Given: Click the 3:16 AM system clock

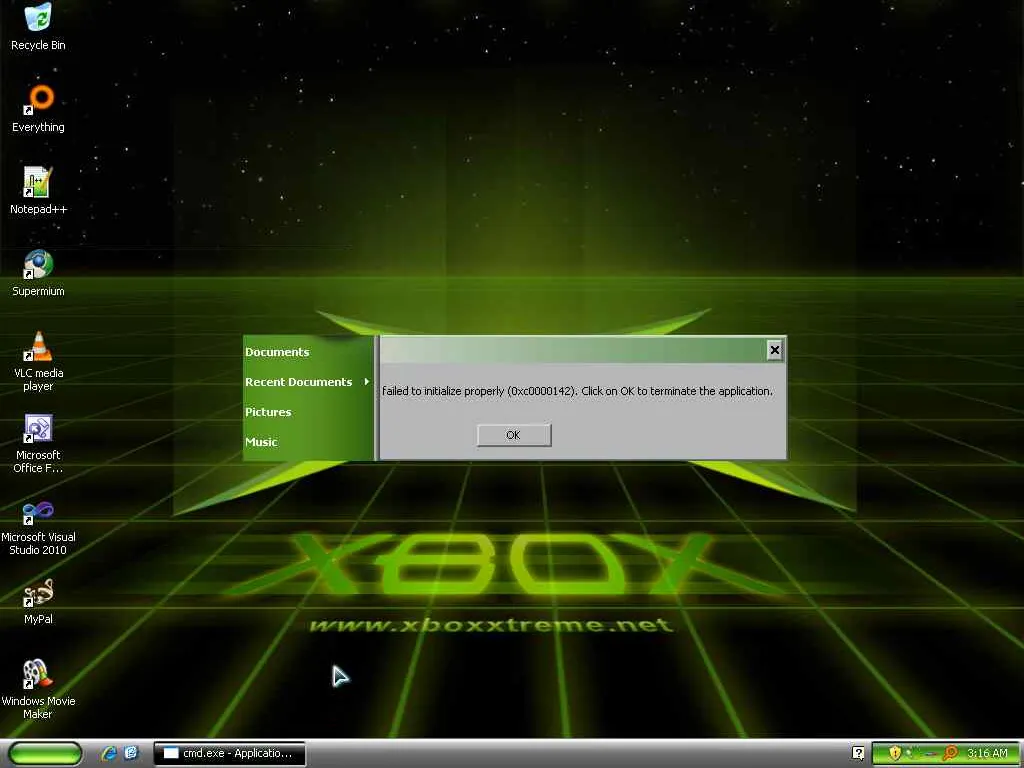Looking at the screenshot, I should 987,753.
